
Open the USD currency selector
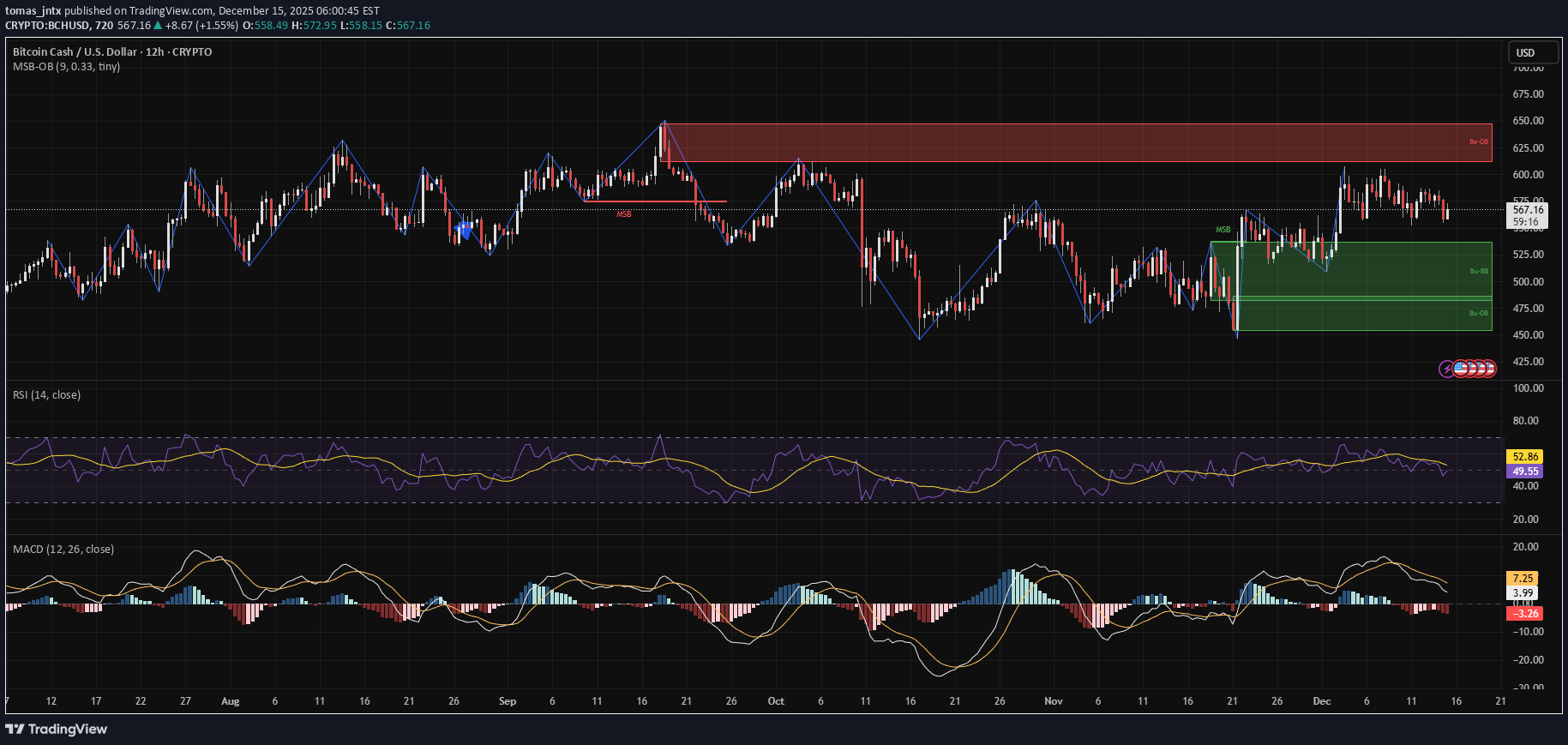click(x=1525, y=52)
